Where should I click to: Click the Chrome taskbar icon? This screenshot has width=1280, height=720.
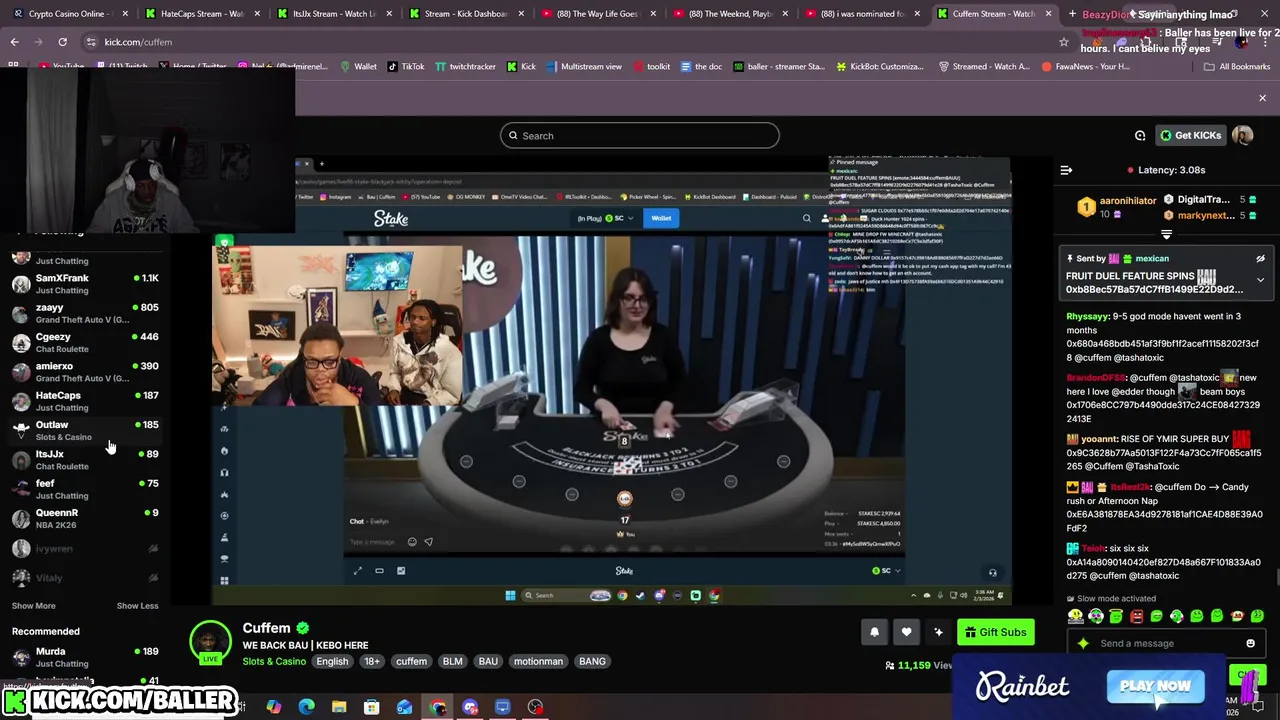coord(437,707)
